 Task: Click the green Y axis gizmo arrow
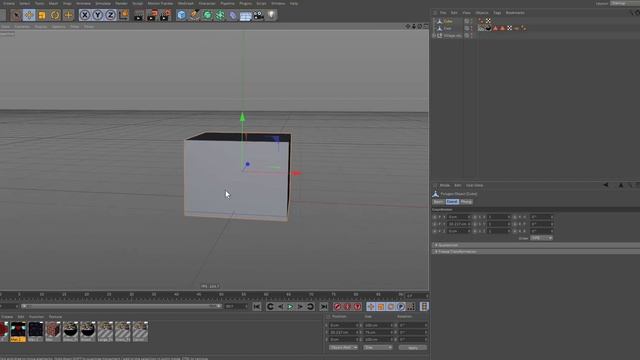[x=242, y=117]
